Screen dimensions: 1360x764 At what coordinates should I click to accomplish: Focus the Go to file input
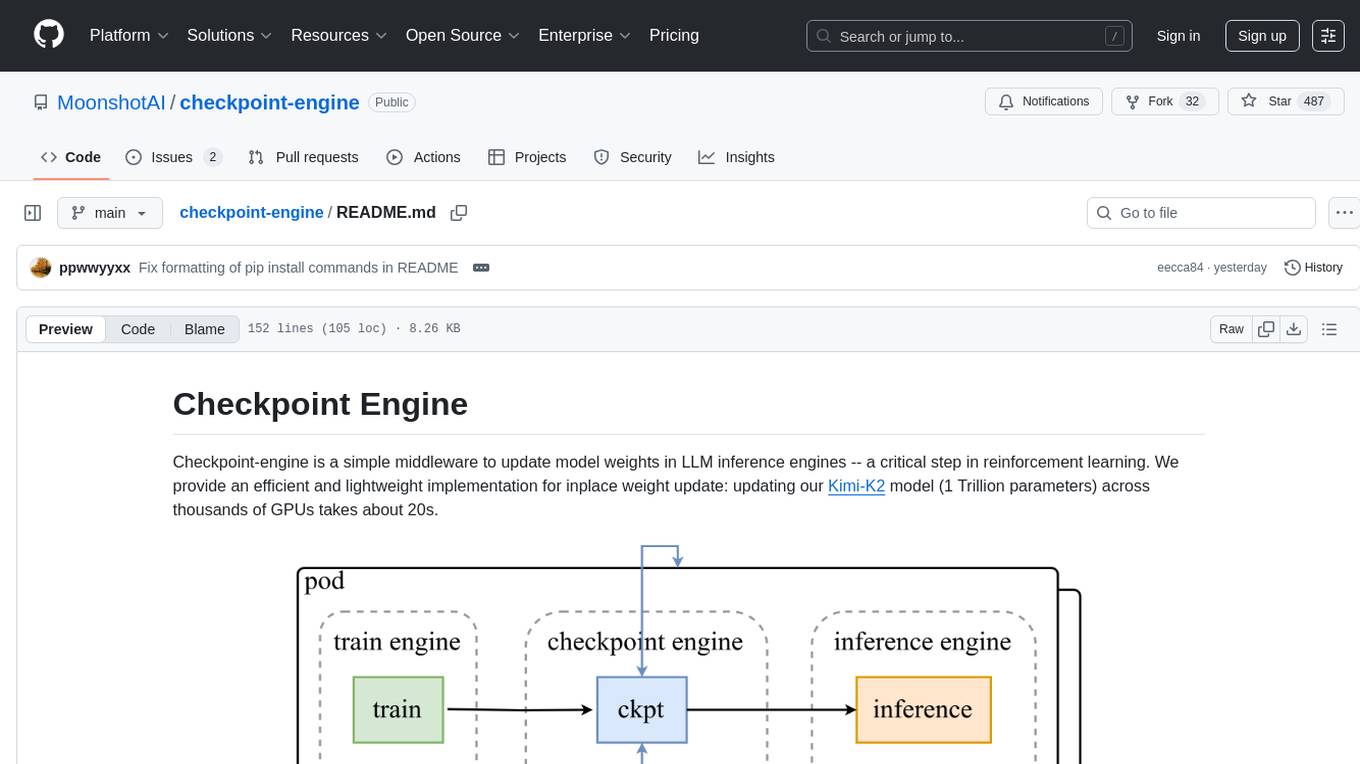coord(1201,213)
